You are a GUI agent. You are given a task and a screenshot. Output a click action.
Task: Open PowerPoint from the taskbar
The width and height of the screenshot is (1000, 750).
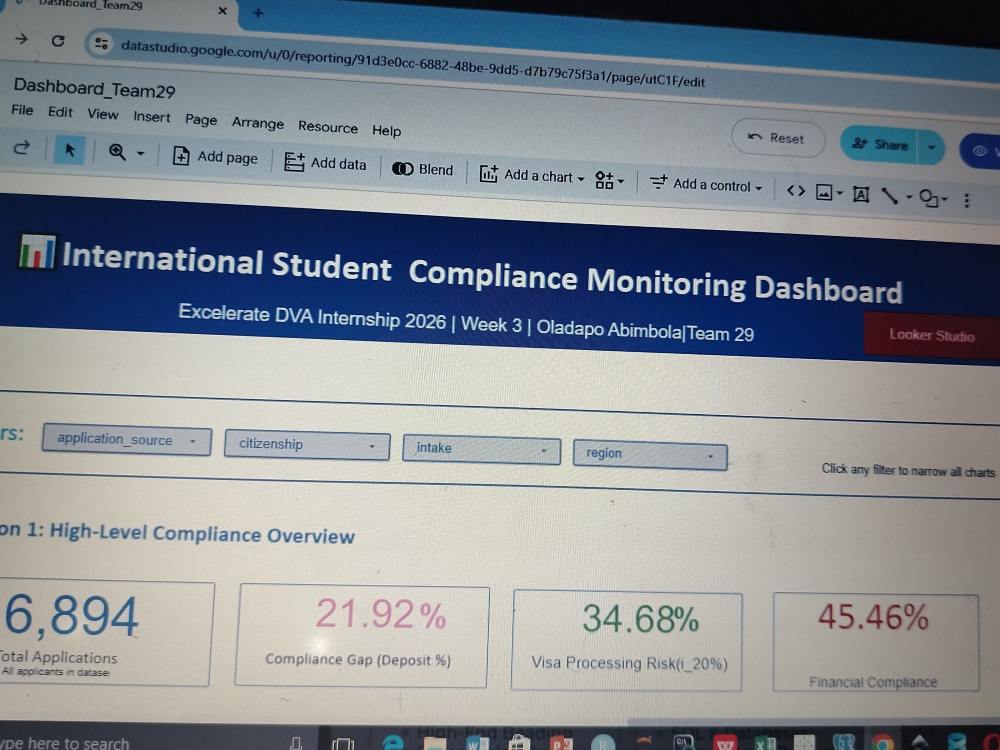point(561,743)
